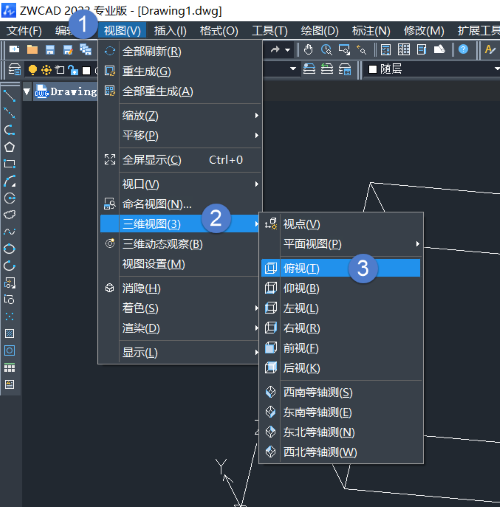Collapse the Drawing tab dropdown triangle

click(27, 91)
